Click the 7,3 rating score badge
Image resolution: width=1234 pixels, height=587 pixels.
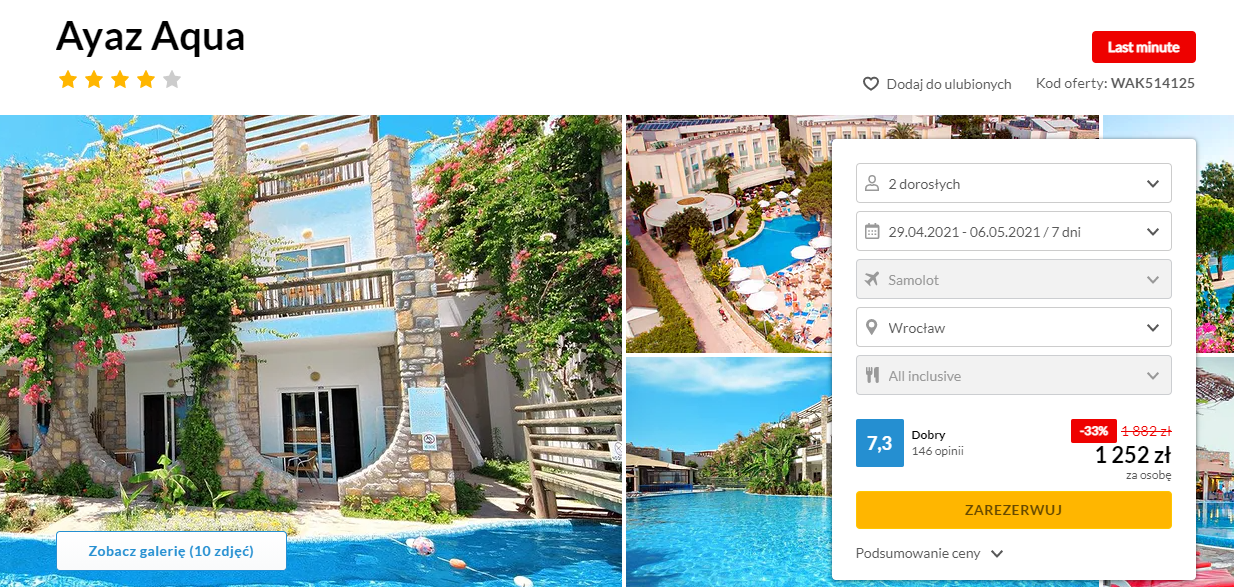[x=880, y=443]
